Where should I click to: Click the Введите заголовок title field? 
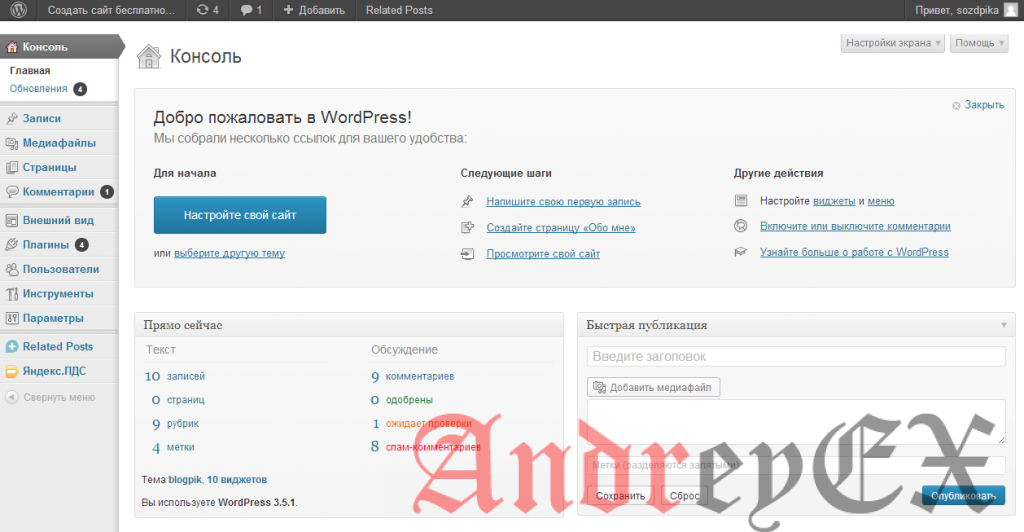(795, 356)
